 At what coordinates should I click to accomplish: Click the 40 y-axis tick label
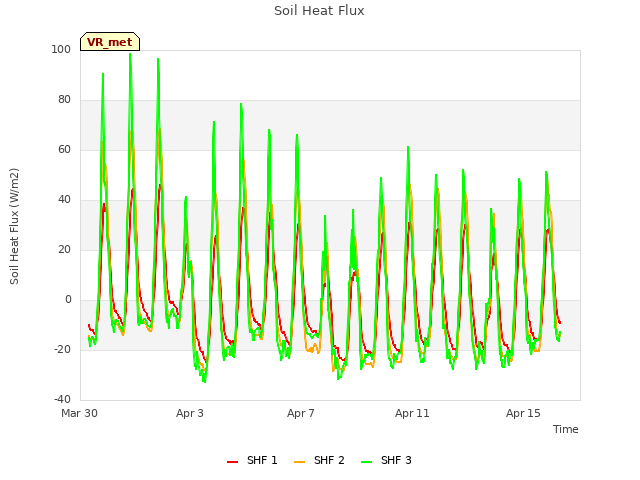click(64, 200)
